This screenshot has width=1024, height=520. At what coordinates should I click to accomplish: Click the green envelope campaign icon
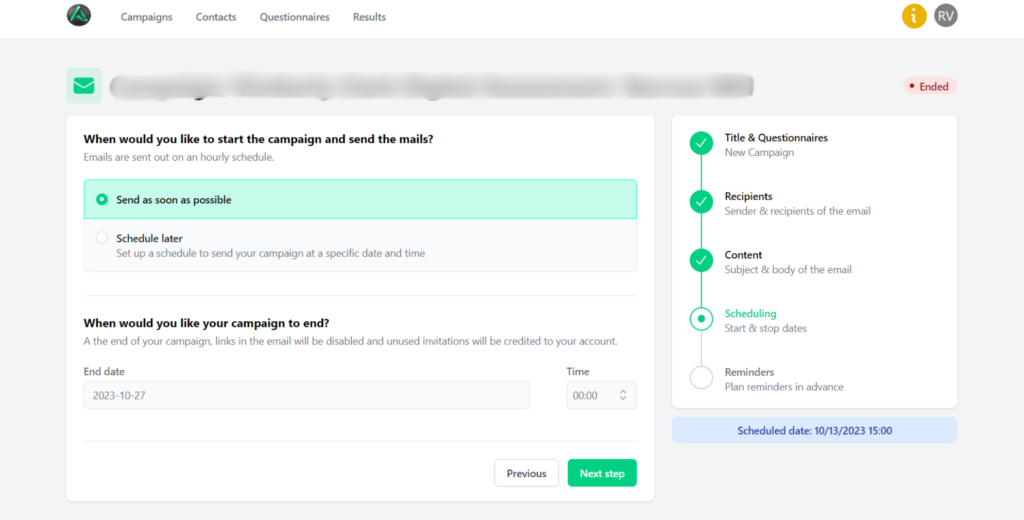(x=84, y=86)
